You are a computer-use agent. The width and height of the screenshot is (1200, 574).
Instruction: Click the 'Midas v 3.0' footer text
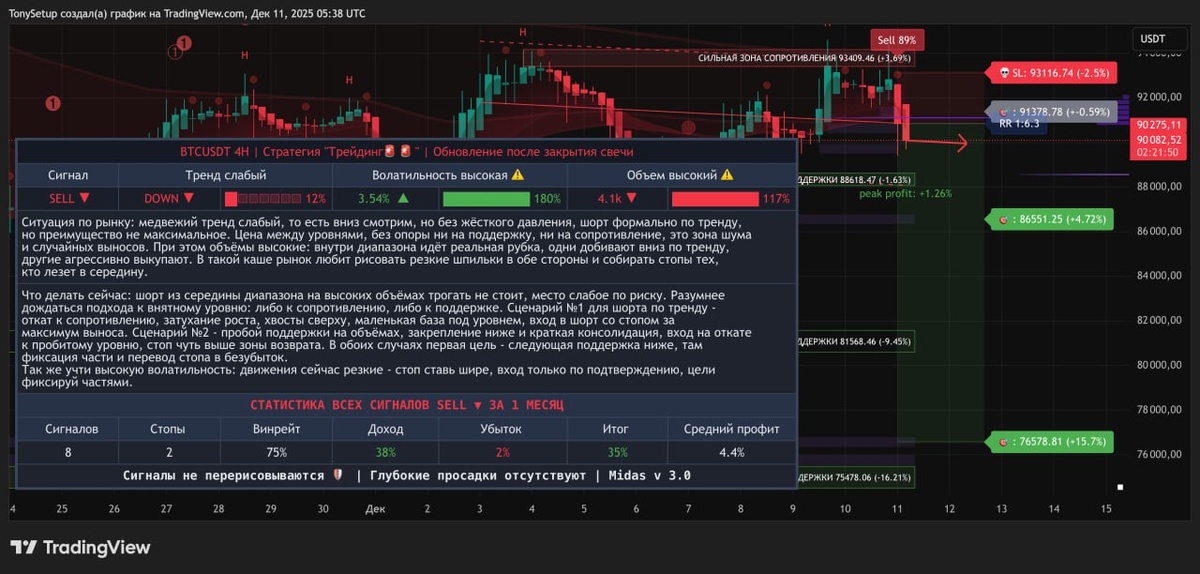pos(649,476)
